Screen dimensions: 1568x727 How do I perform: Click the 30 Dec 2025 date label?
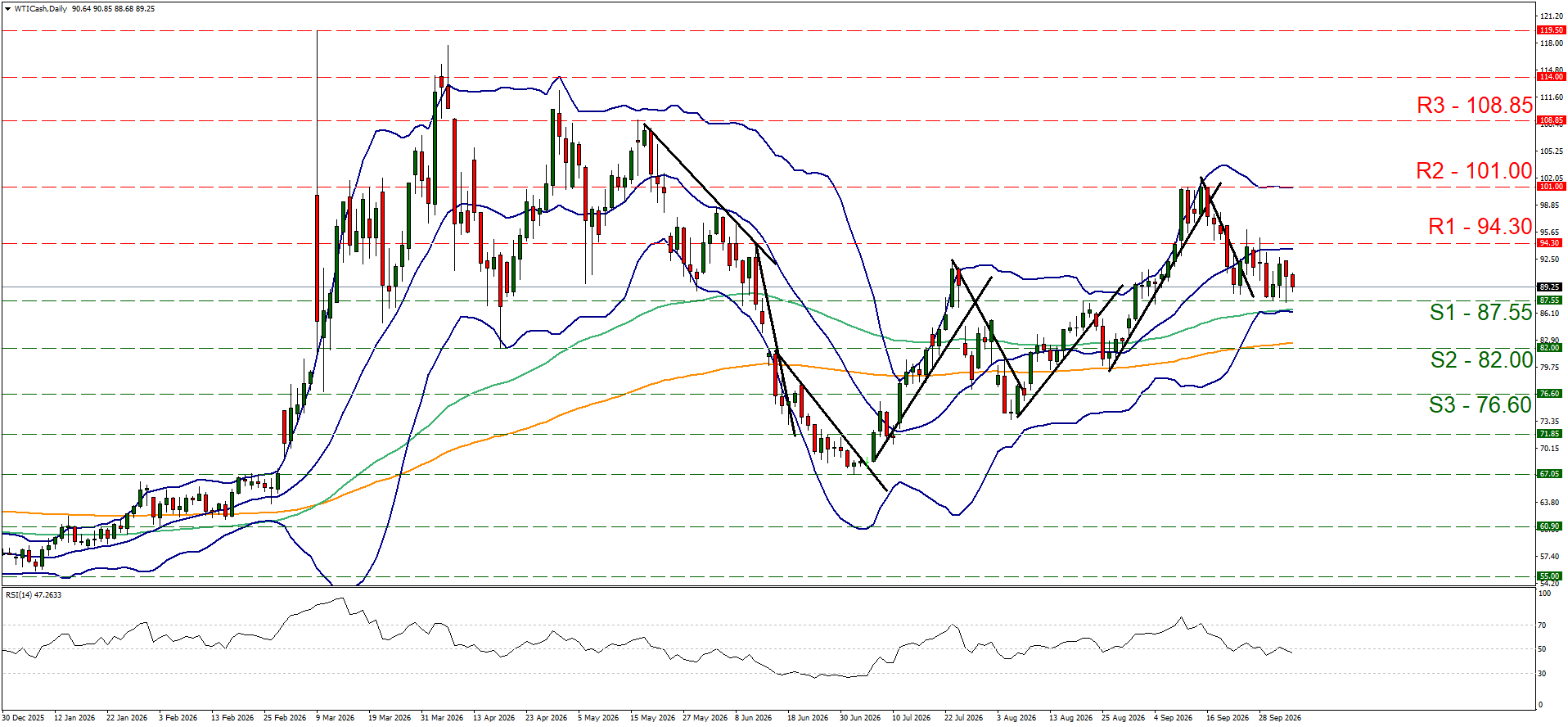(23, 718)
